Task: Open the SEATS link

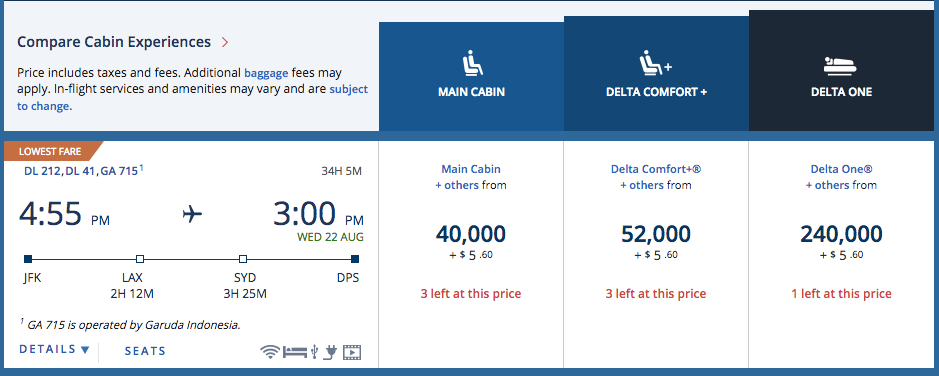Action: click(x=145, y=351)
